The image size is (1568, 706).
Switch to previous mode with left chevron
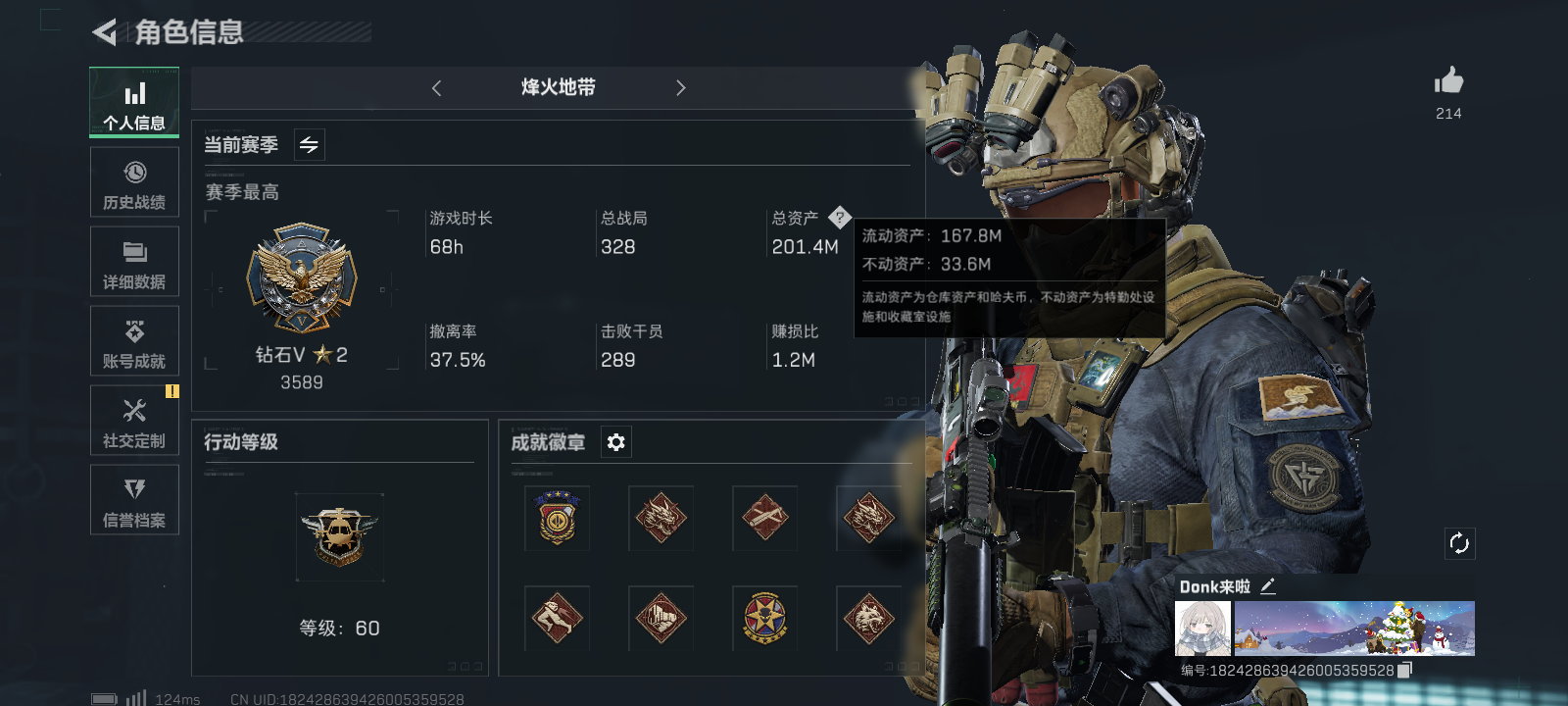437,88
